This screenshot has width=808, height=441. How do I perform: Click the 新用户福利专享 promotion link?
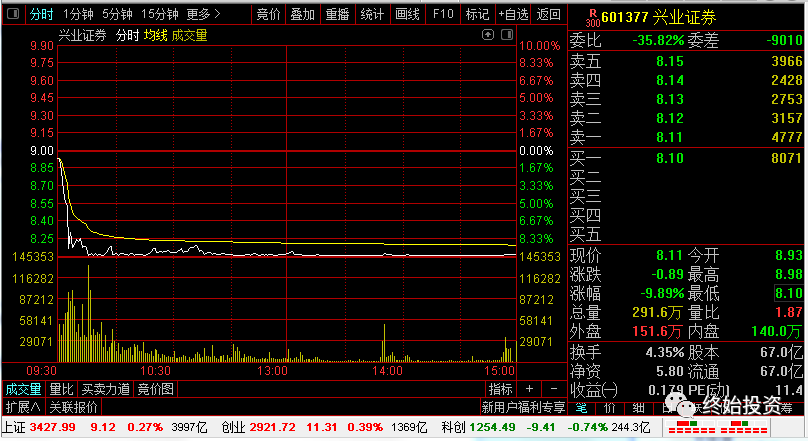pyautogui.click(x=523, y=408)
